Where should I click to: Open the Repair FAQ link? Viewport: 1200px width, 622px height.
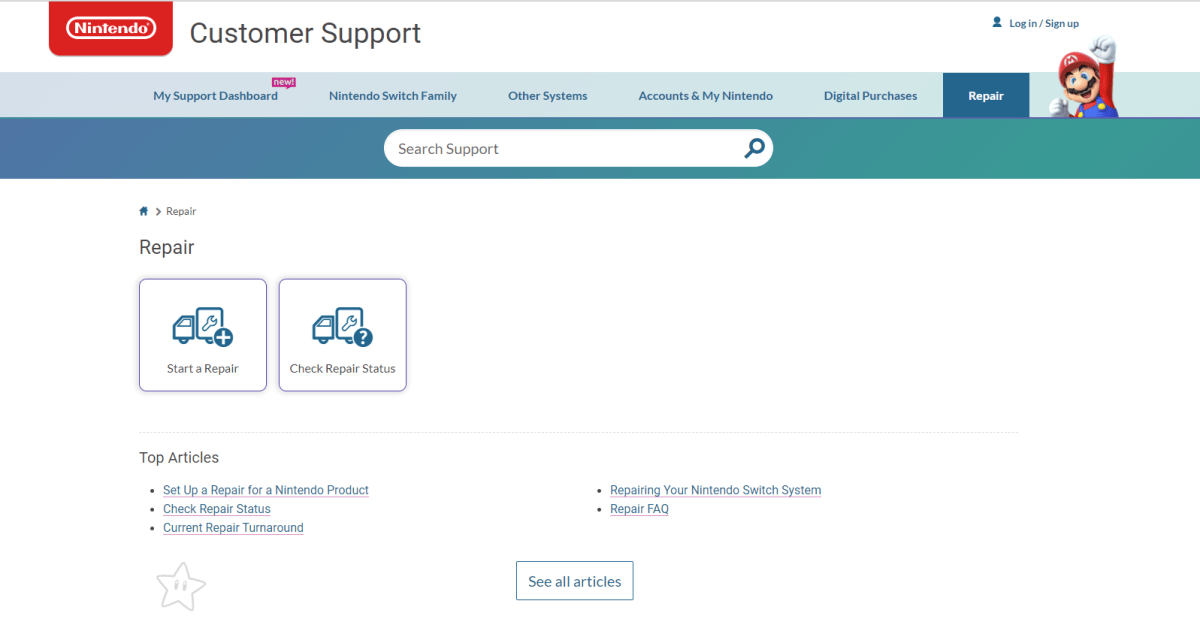640,509
